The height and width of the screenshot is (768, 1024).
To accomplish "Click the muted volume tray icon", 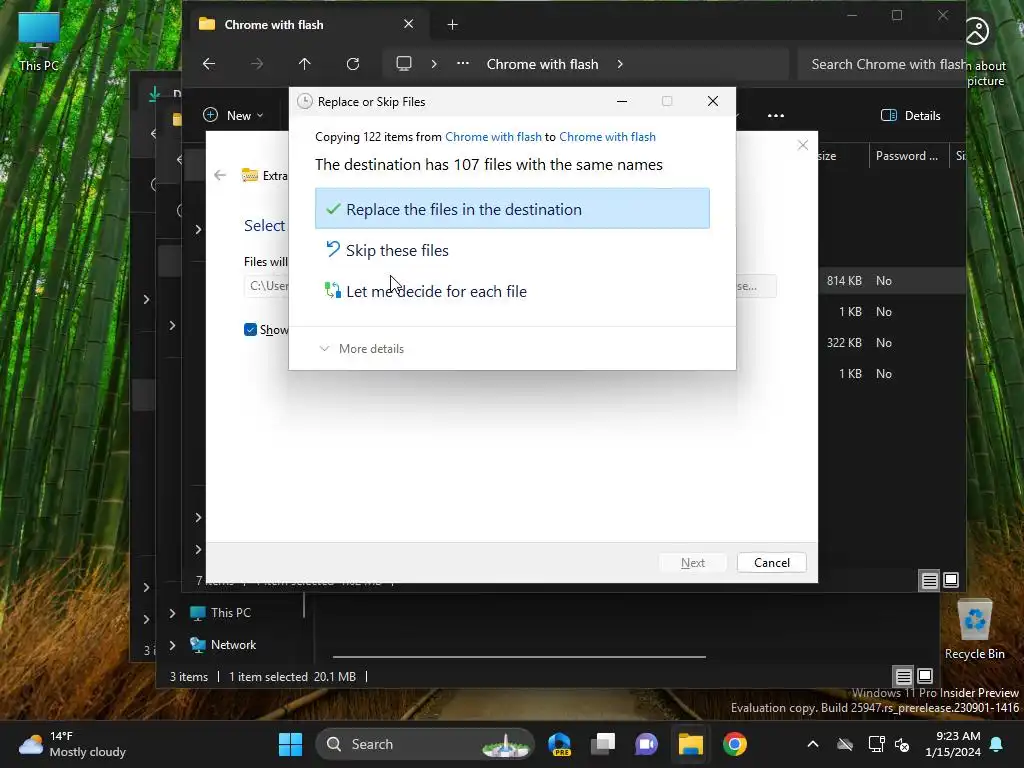I will tap(902, 744).
